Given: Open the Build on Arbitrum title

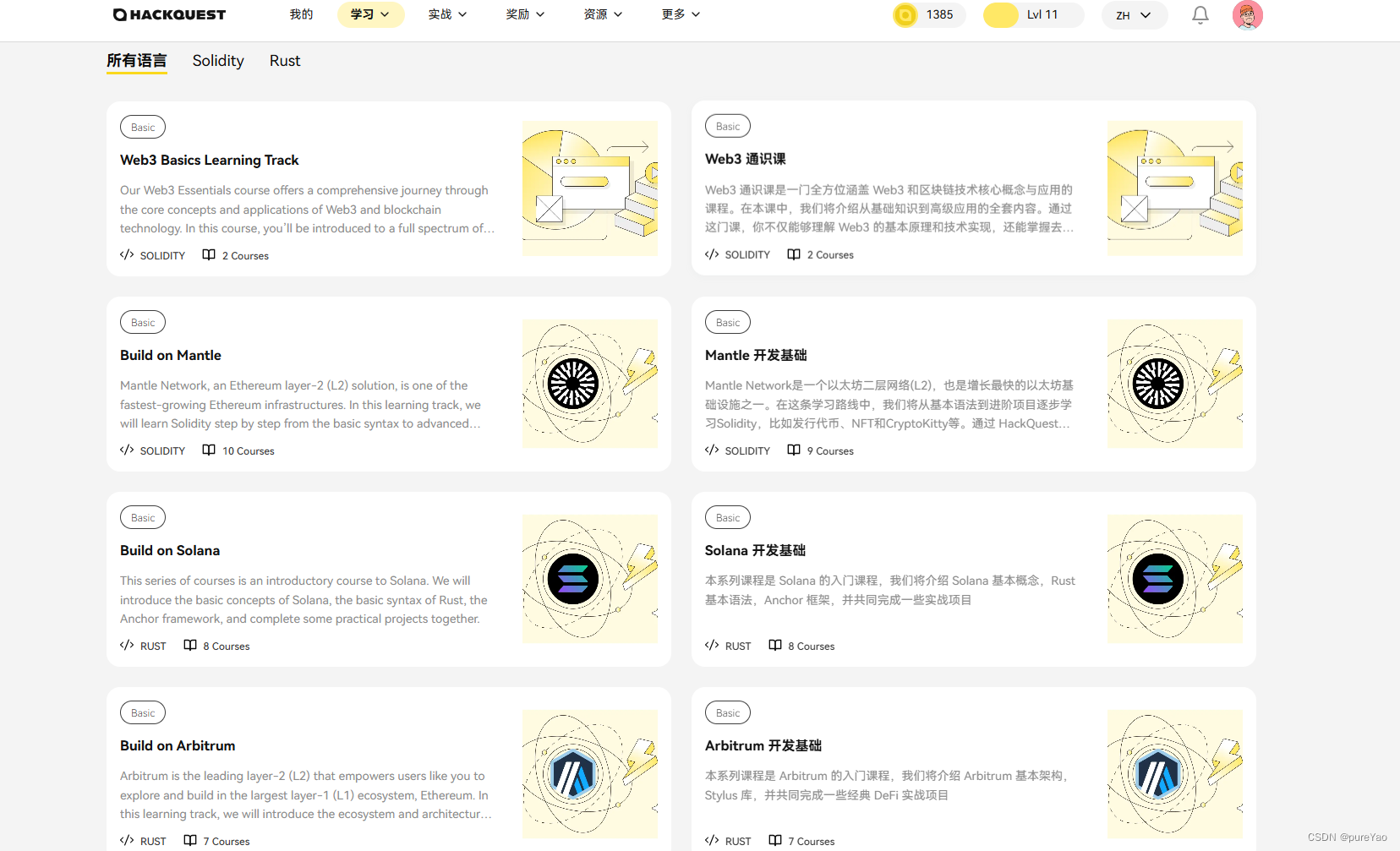Looking at the screenshot, I should pyautogui.click(x=178, y=745).
